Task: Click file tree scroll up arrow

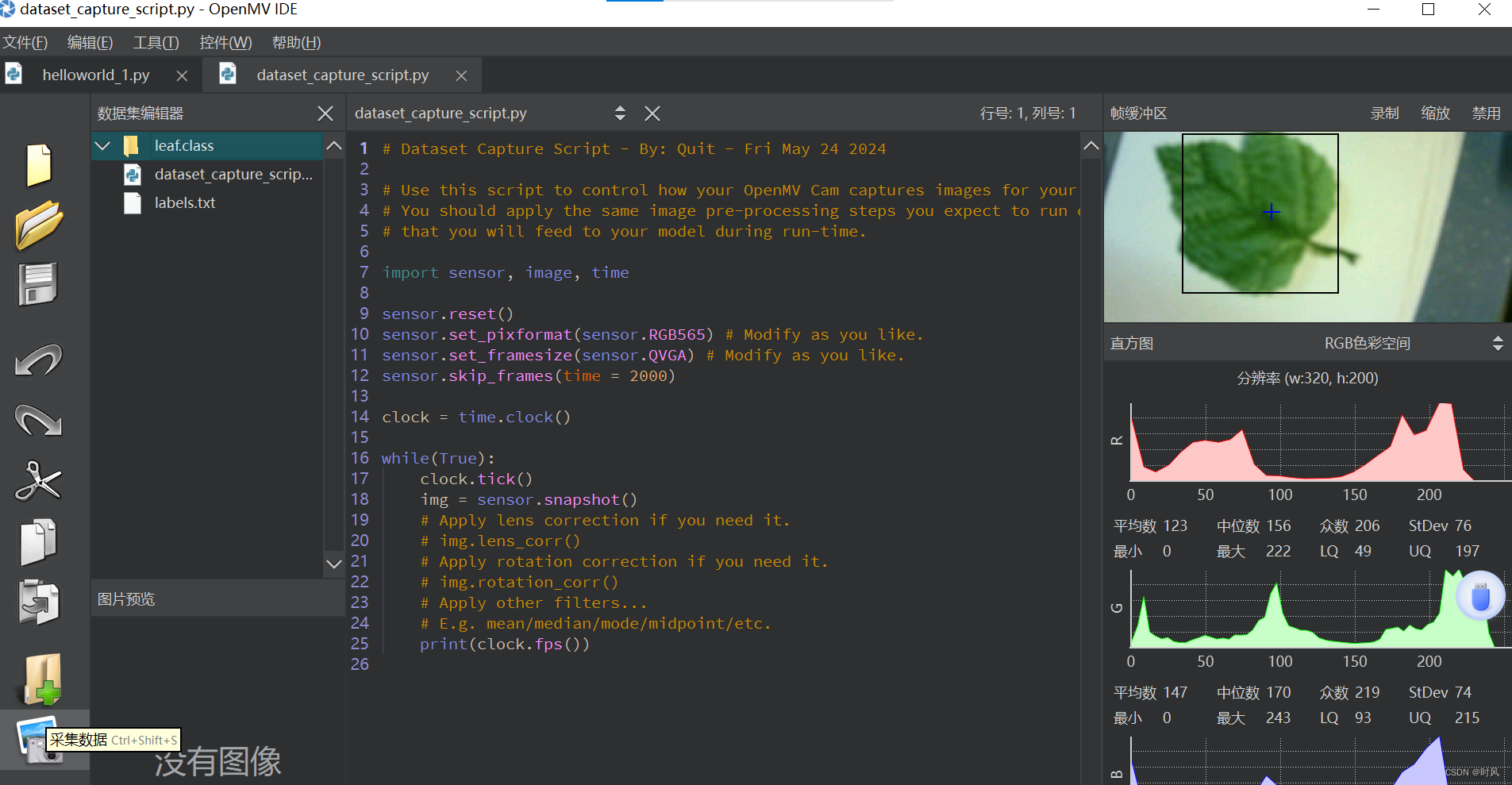Action: [334, 146]
